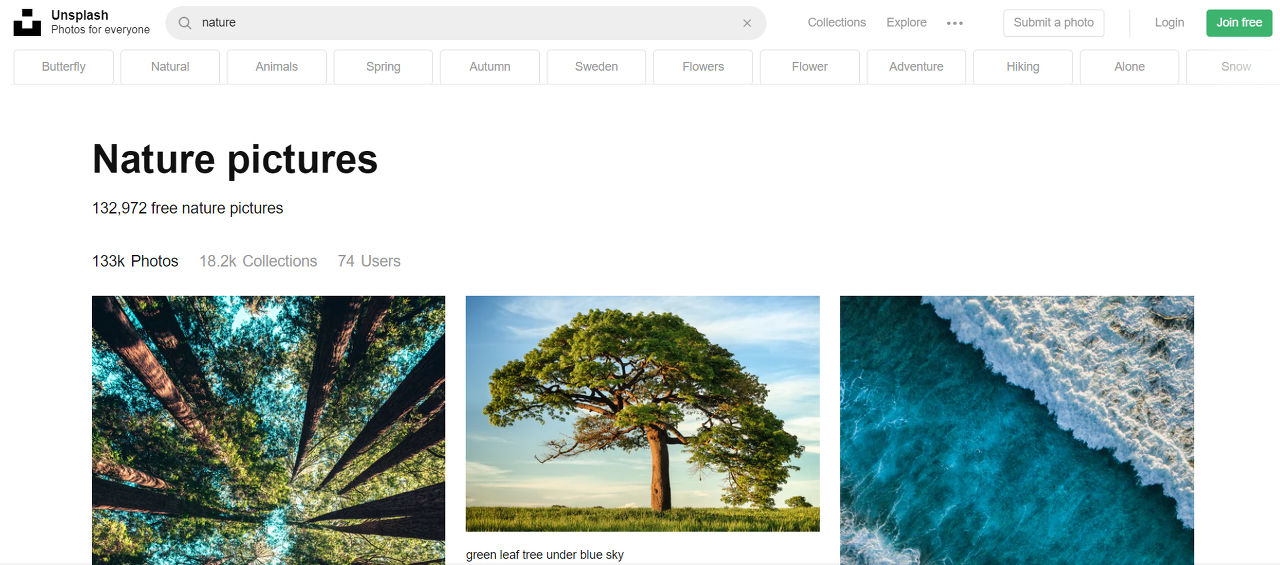Screen dimensions: 1280x565
Task: Click the faded Snow tag
Action: pos(1233,67)
